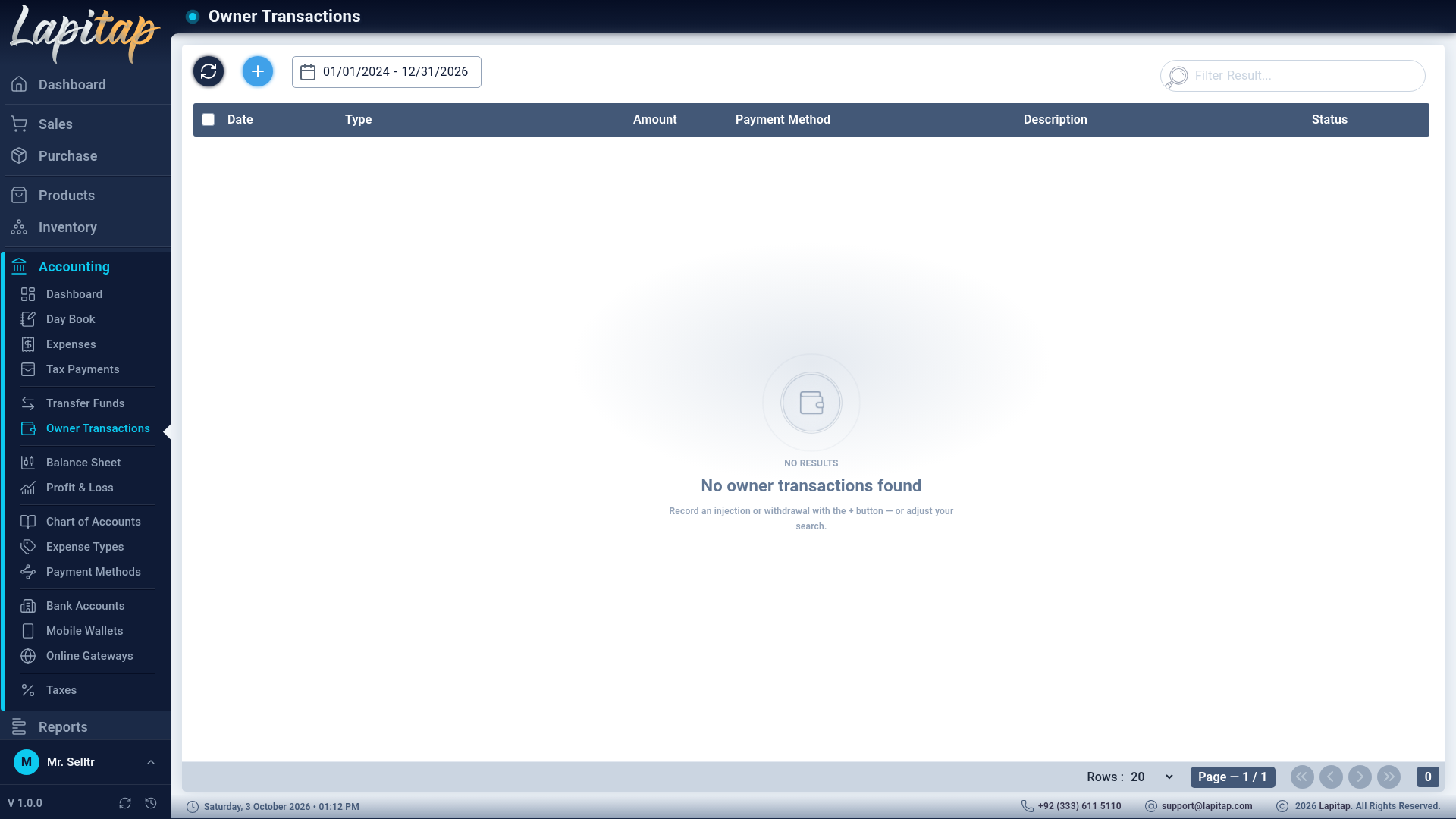Open the date range picker

click(x=387, y=72)
